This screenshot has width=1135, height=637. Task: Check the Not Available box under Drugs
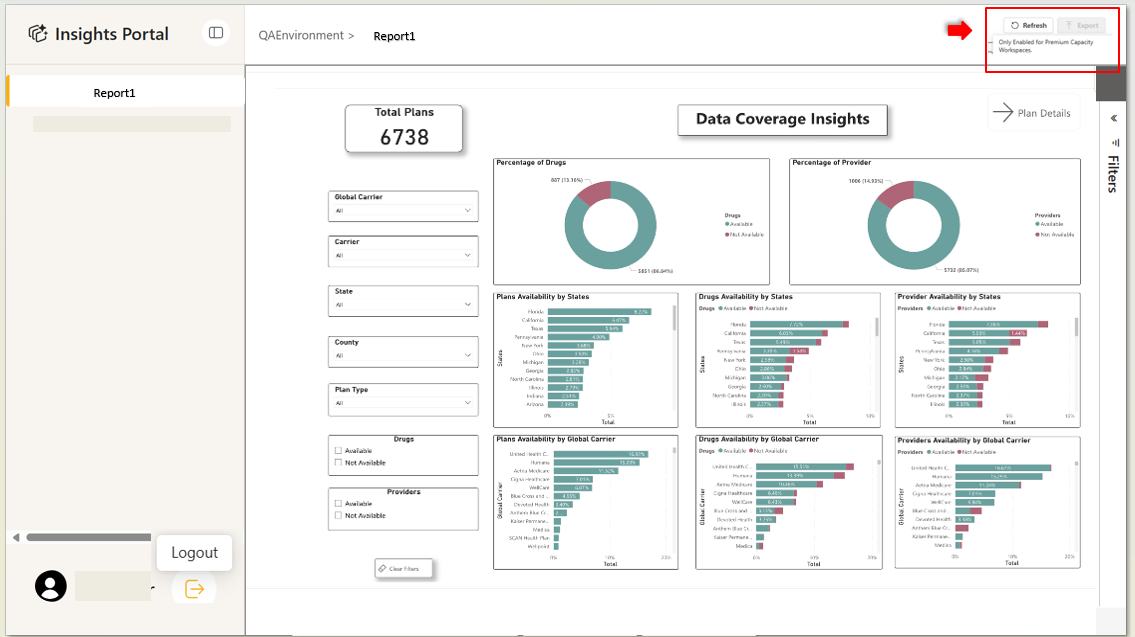pyautogui.click(x=339, y=463)
